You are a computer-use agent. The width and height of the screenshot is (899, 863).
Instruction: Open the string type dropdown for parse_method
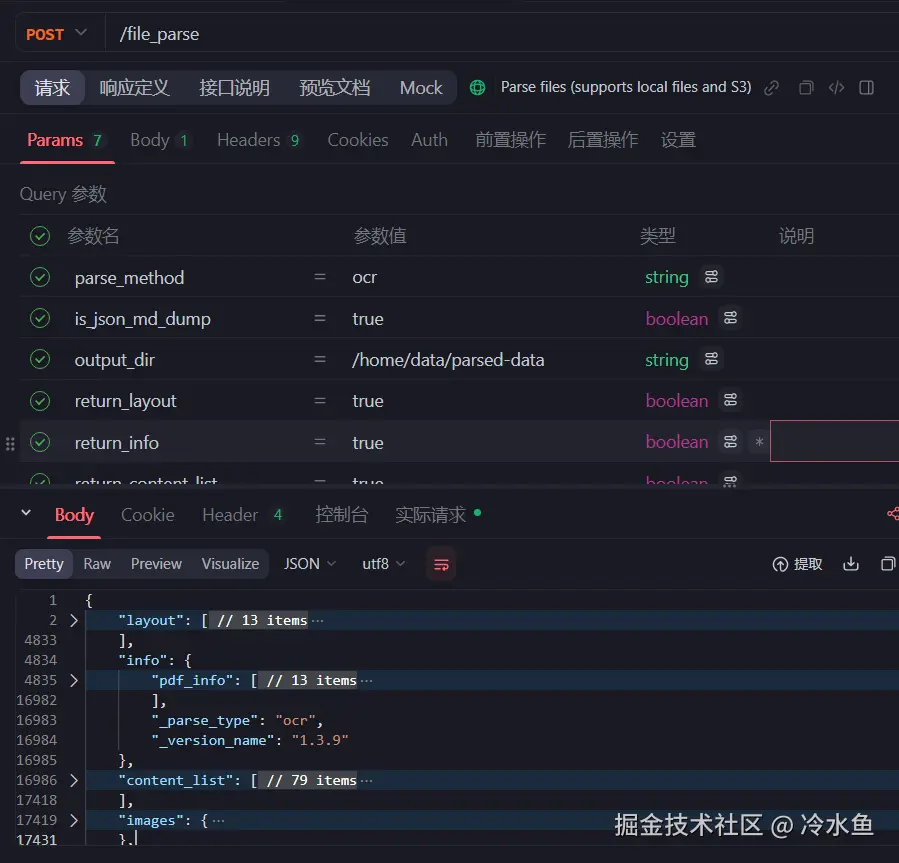[x=666, y=278]
